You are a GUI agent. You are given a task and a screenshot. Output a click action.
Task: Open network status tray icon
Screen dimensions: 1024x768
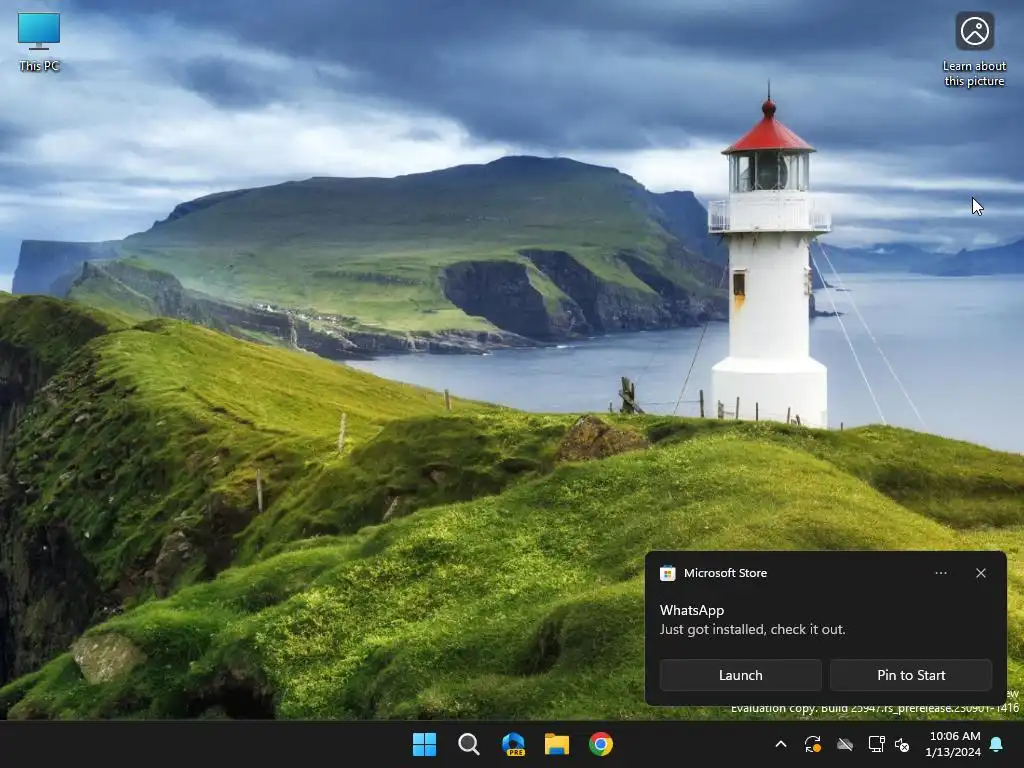(x=876, y=744)
